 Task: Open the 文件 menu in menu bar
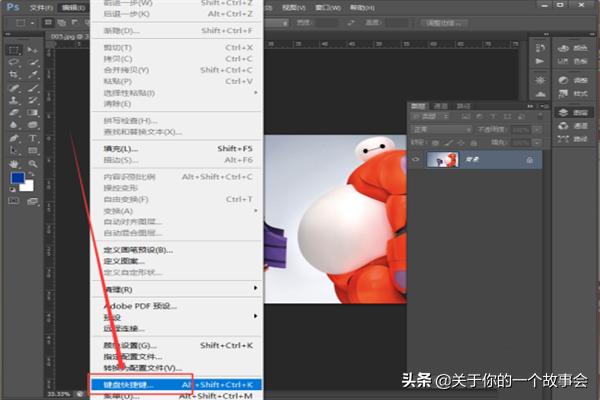(41, 7)
